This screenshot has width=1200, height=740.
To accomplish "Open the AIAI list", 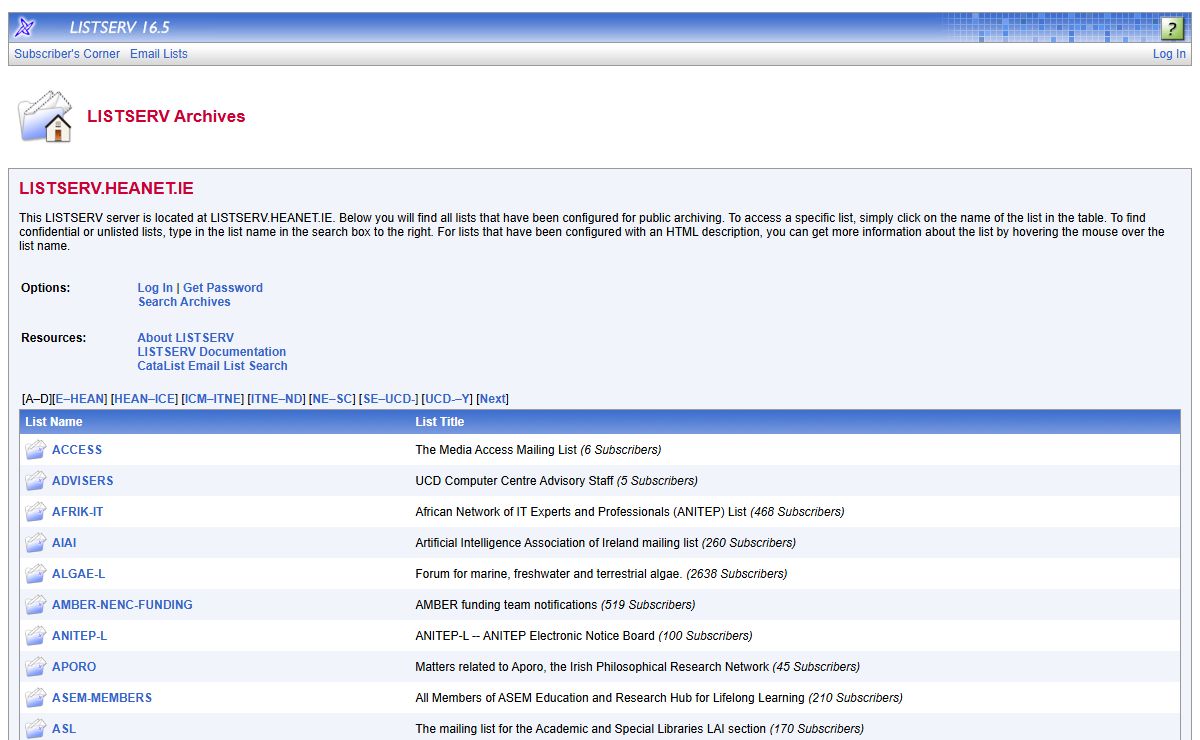I will 64,543.
